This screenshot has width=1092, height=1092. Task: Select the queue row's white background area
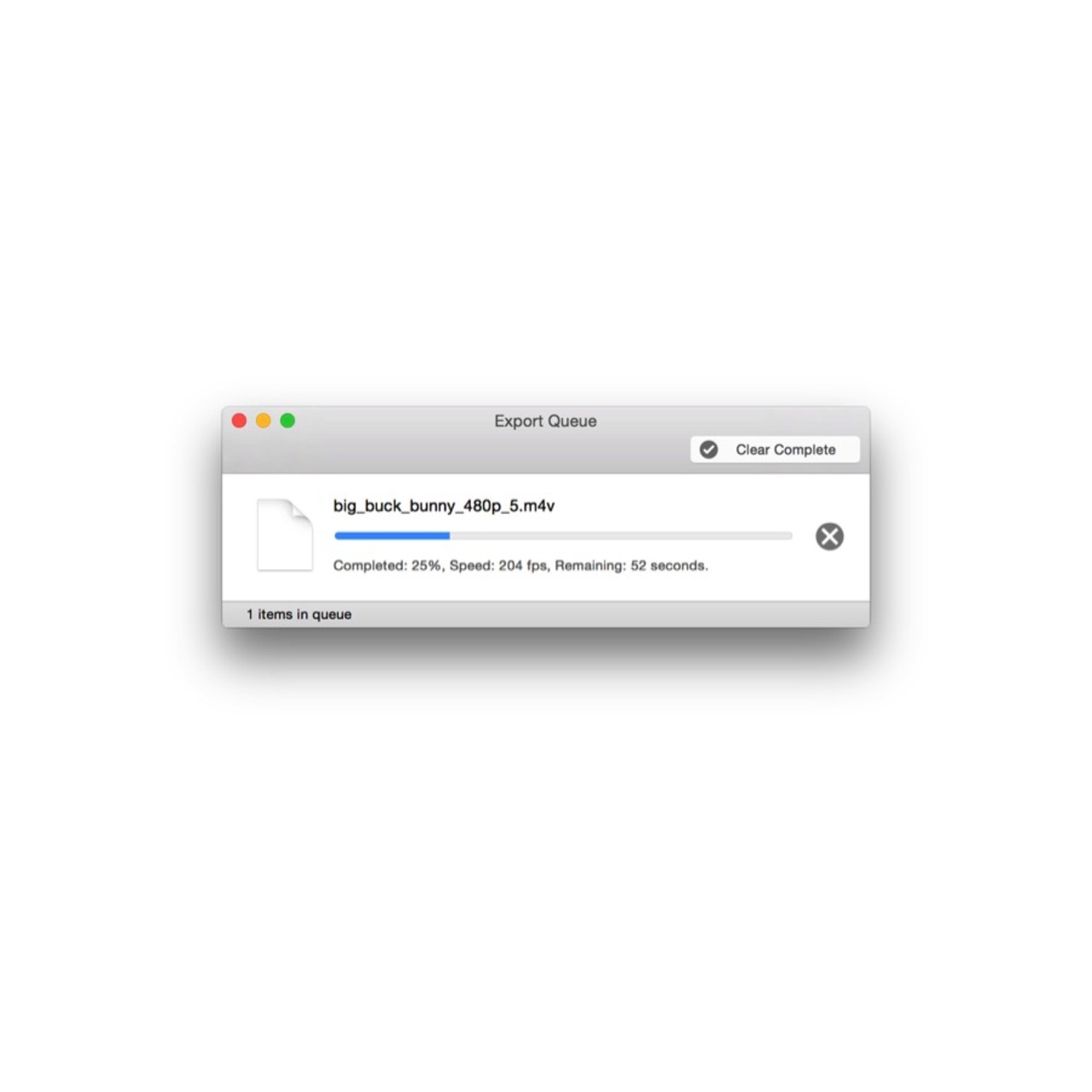[x=546, y=537]
